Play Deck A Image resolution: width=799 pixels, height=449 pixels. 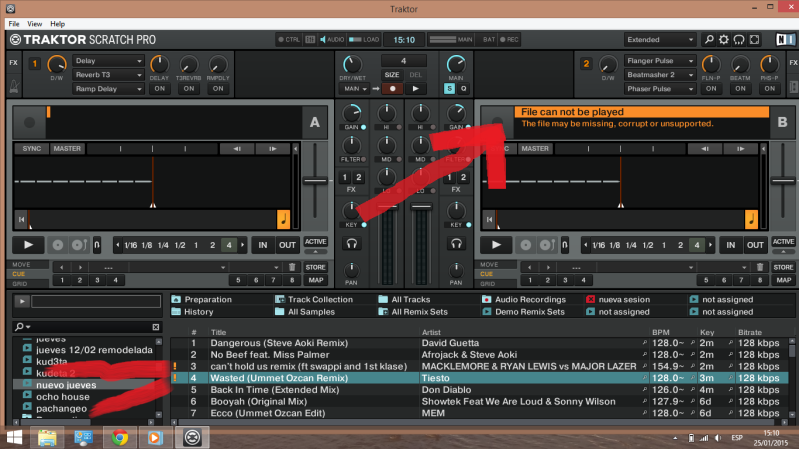28,245
